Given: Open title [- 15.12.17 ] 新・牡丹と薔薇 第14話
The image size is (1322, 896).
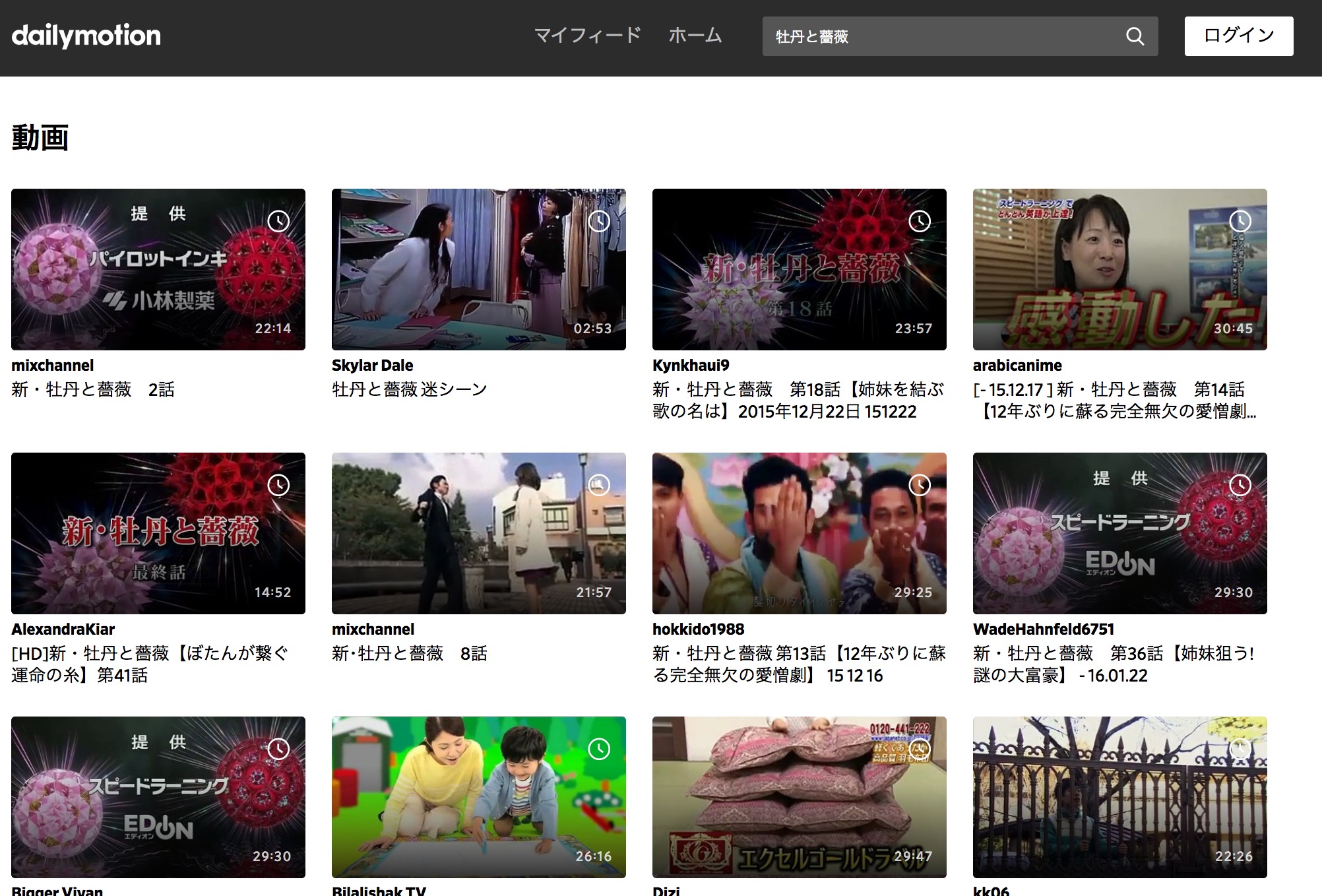Looking at the screenshot, I should pos(1115,400).
